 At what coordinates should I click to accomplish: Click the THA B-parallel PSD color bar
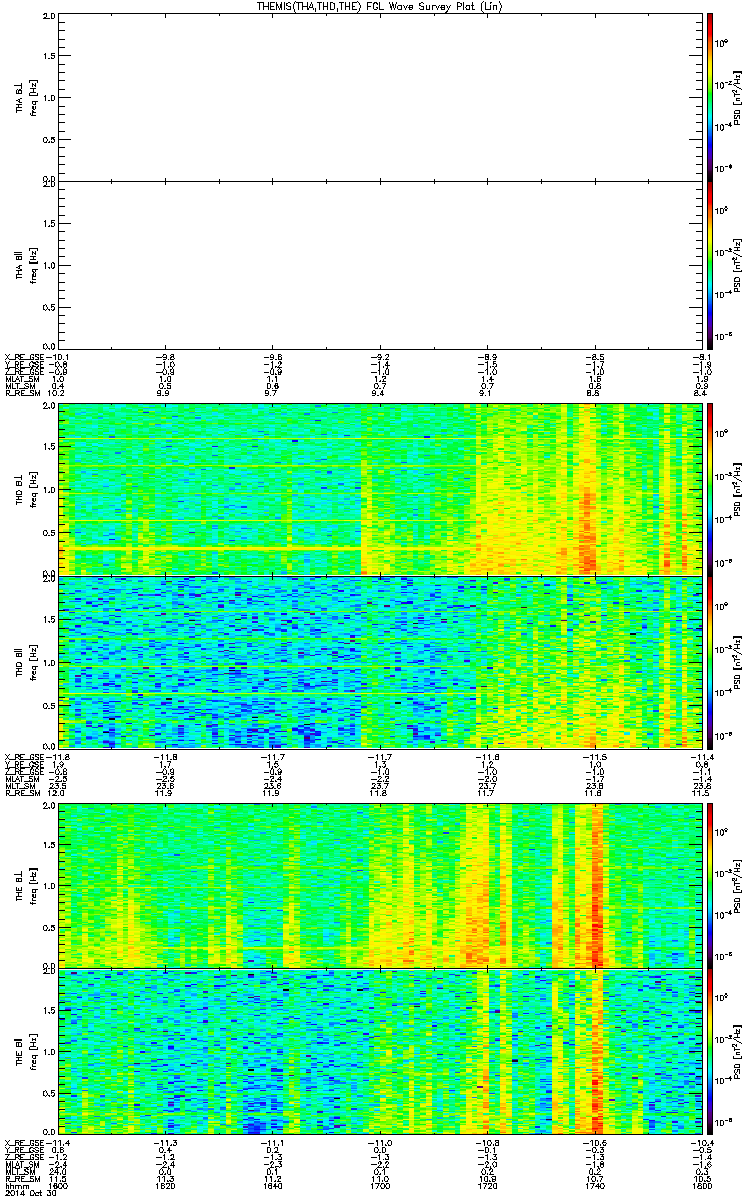tap(709, 265)
